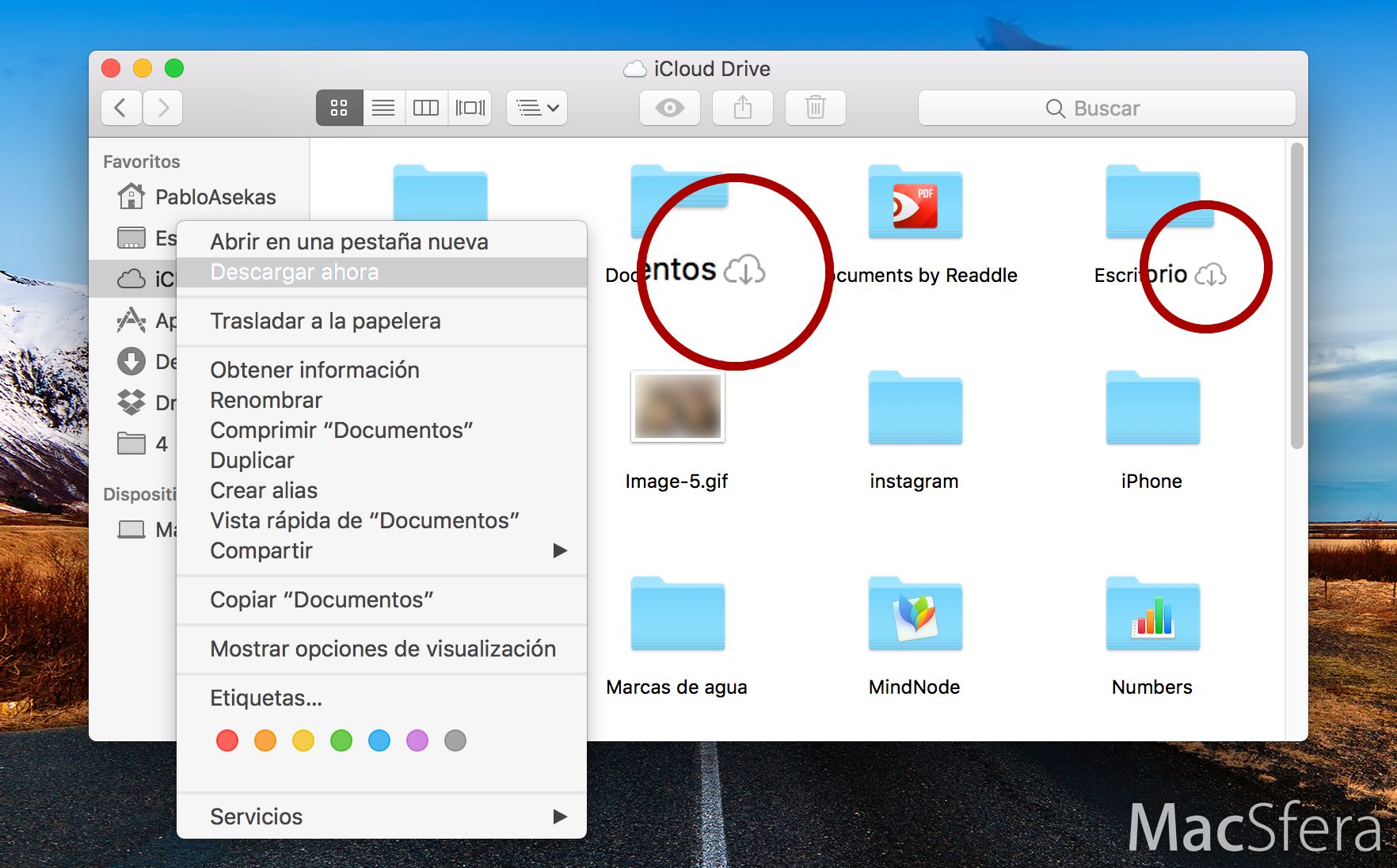Apply the green tag color
The width and height of the screenshot is (1397, 868).
341,740
